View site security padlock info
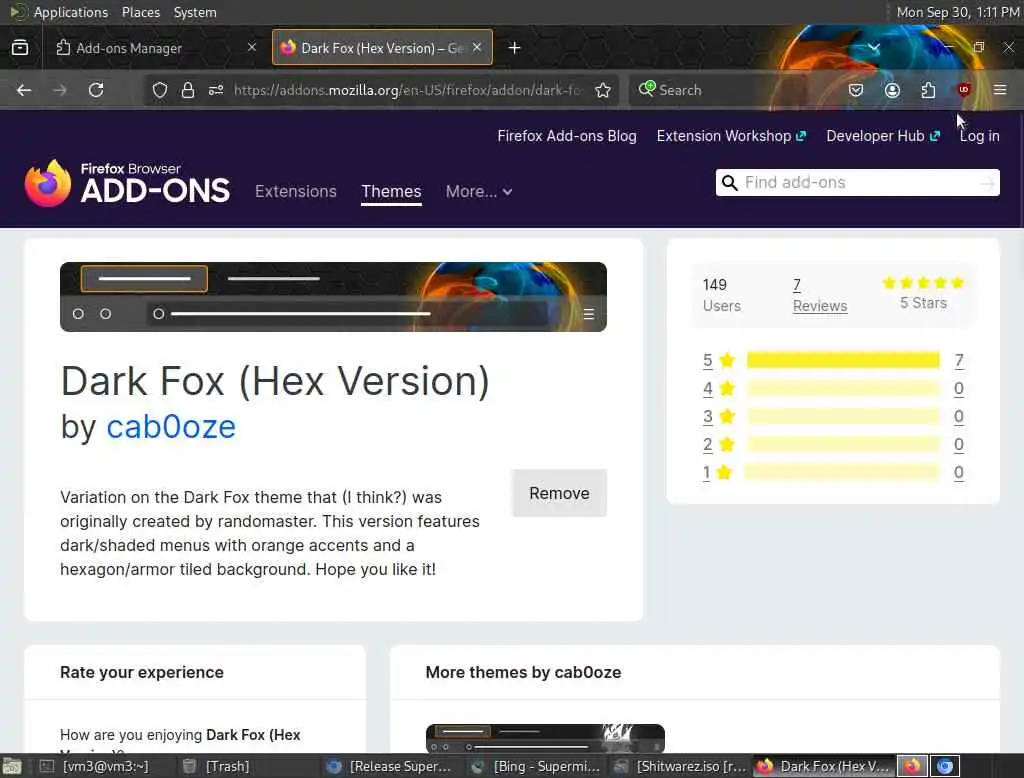 pos(188,90)
